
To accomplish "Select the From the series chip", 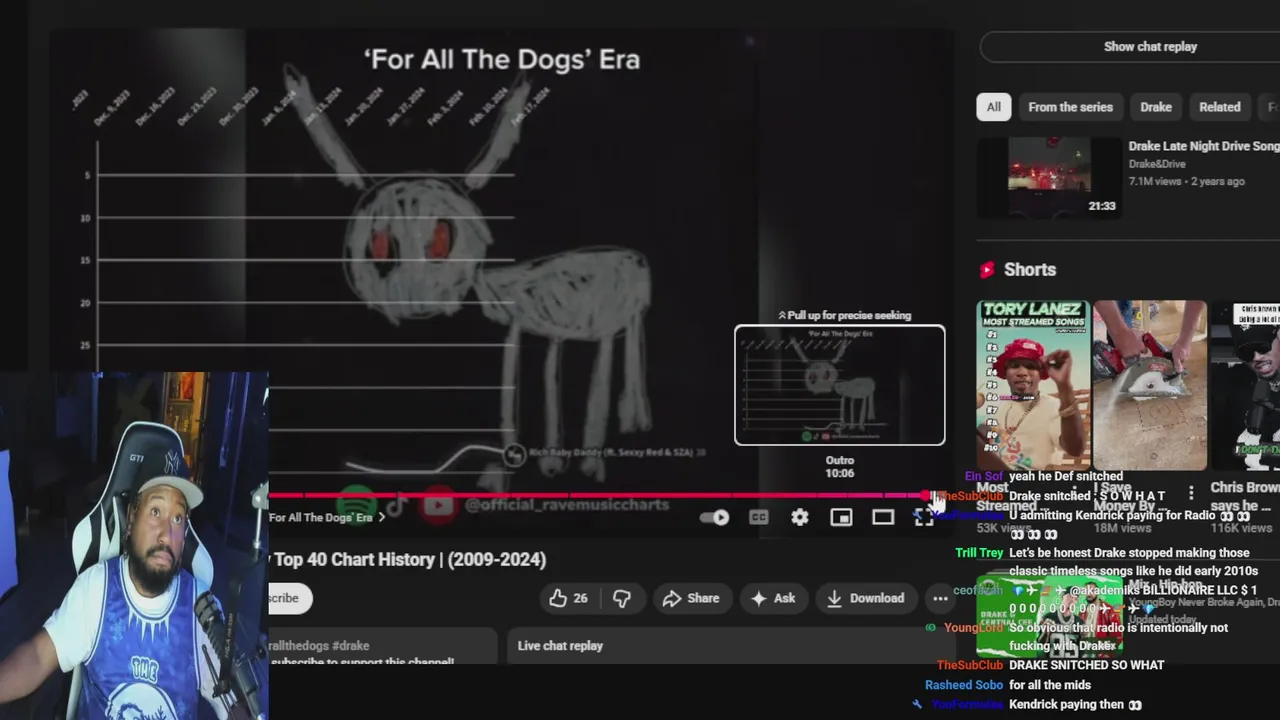I will [x=1070, y=107].
